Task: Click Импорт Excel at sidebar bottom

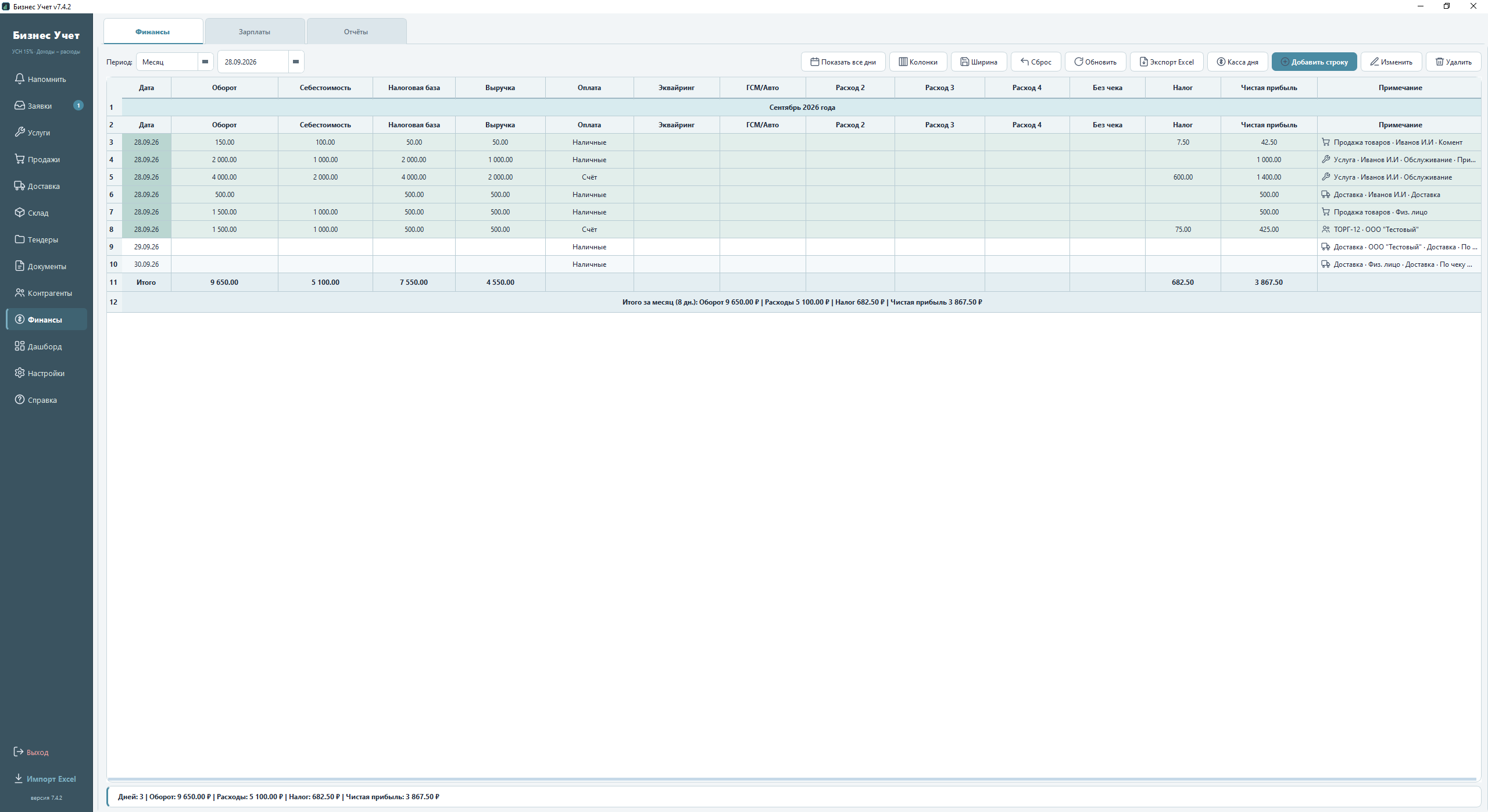Action: pyautogui.click(x=45, y=779)
